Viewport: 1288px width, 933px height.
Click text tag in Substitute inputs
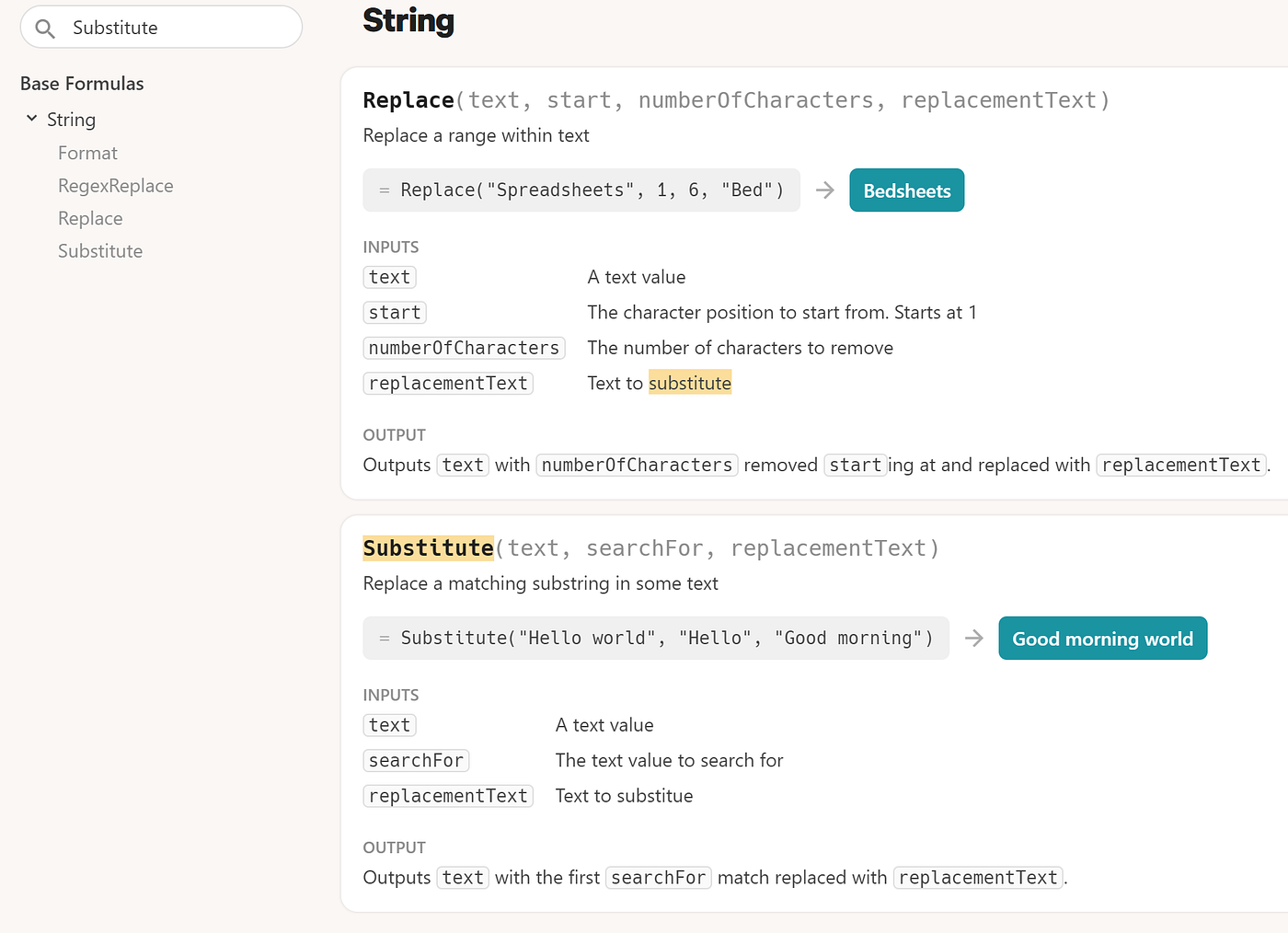click(x=389, y=725)
